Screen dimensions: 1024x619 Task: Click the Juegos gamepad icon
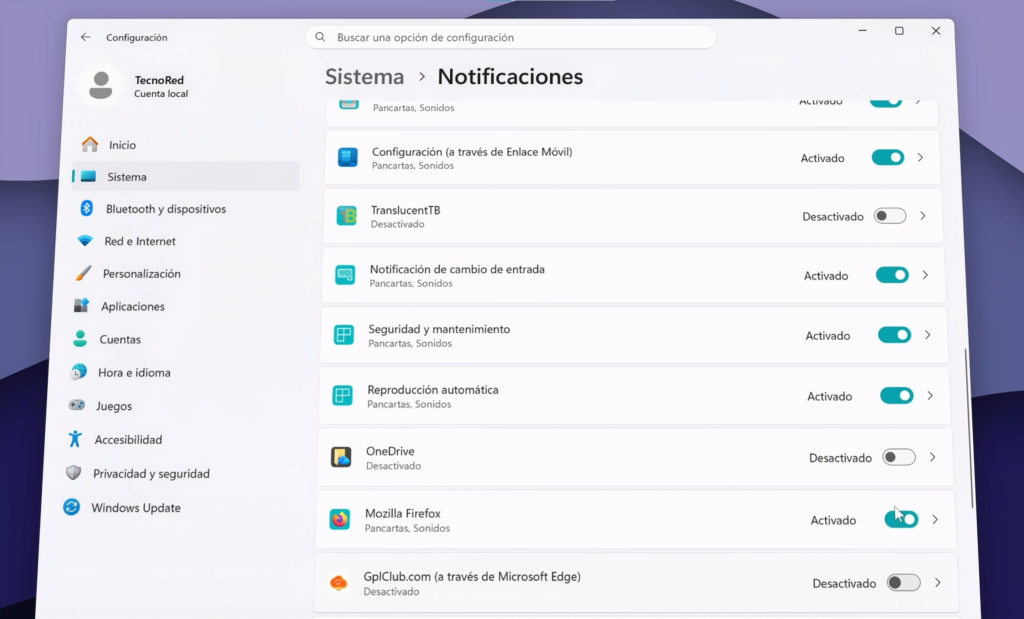click(x=77, y=405)
